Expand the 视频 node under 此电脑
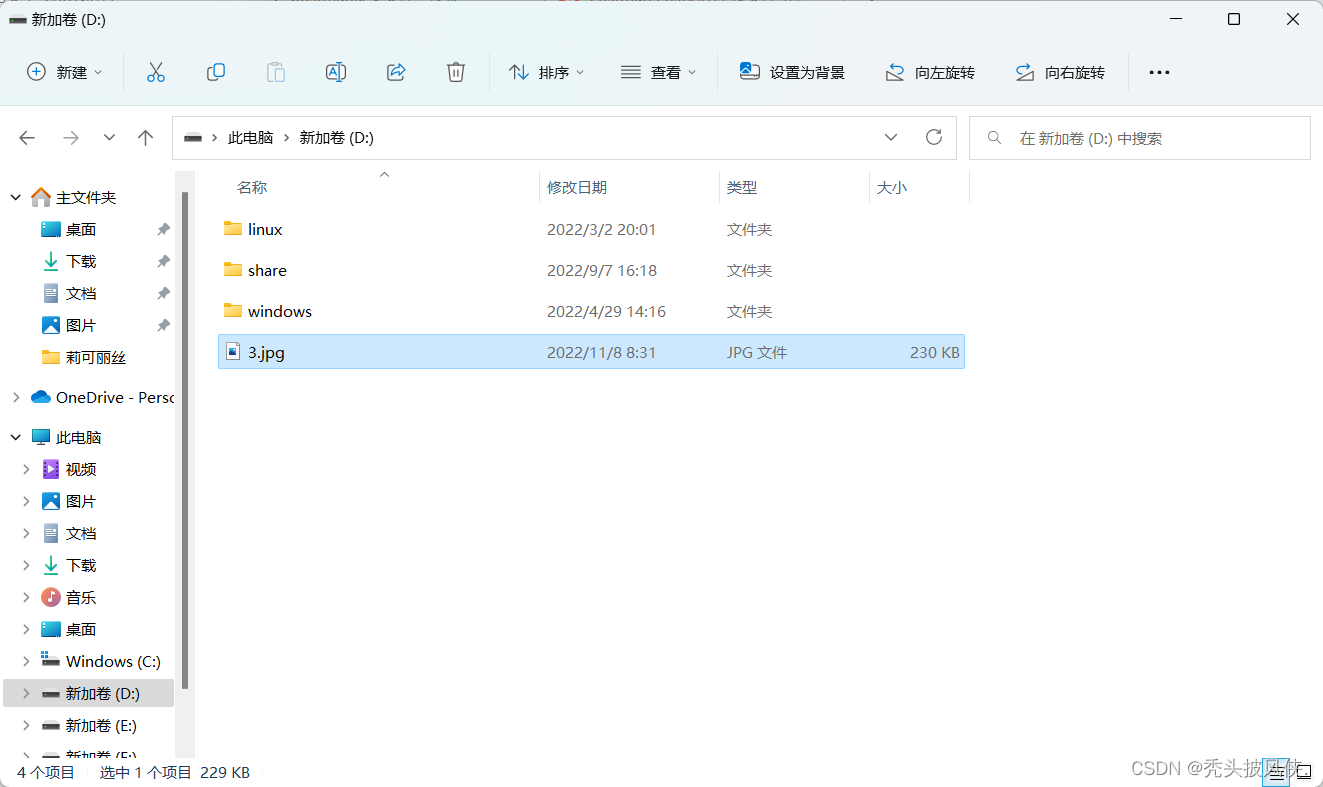Screen dimensions: 1323x787 (x=26, y=469)
